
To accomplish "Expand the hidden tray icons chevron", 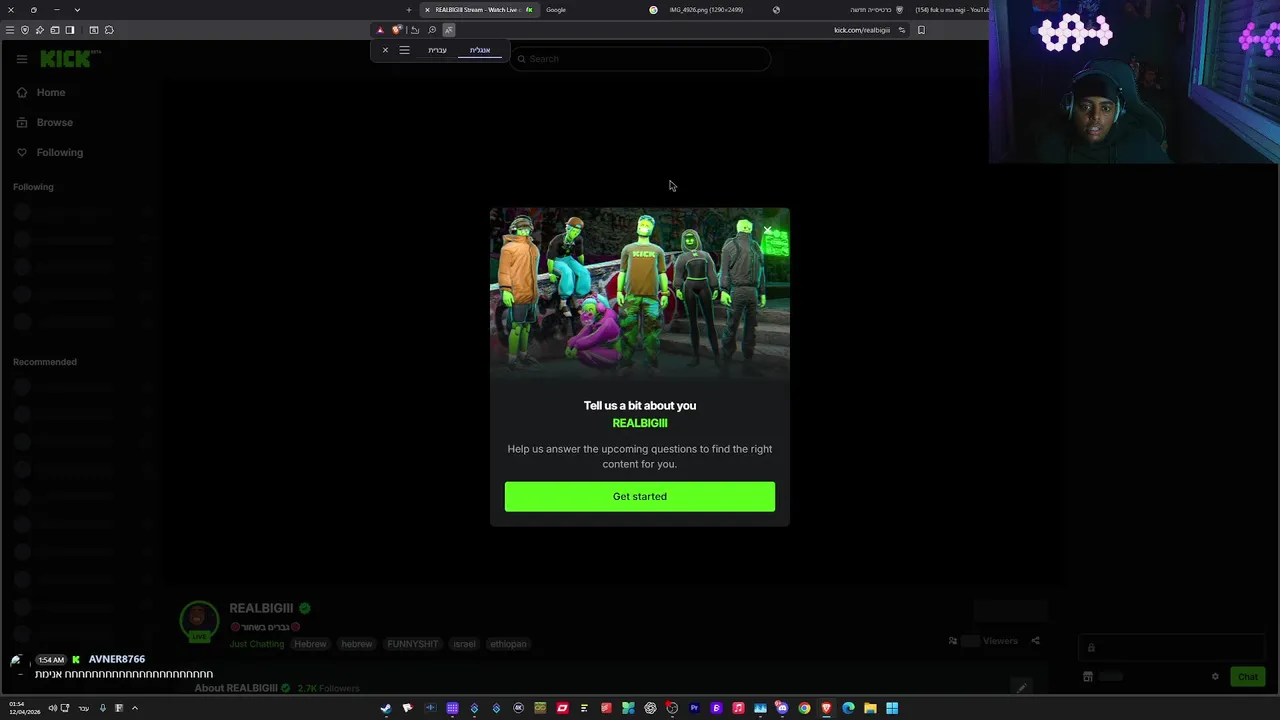I will click(x=135, y=708).
